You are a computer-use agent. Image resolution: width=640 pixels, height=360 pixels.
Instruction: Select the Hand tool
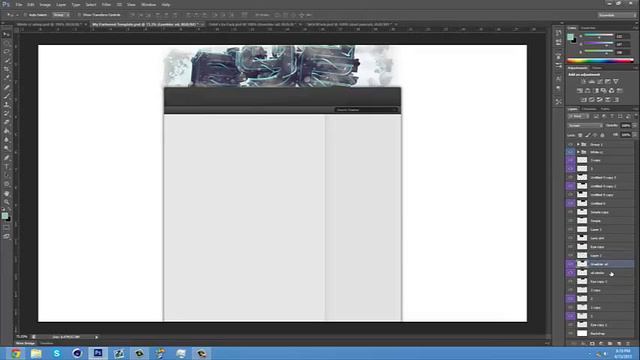point(7,193)
